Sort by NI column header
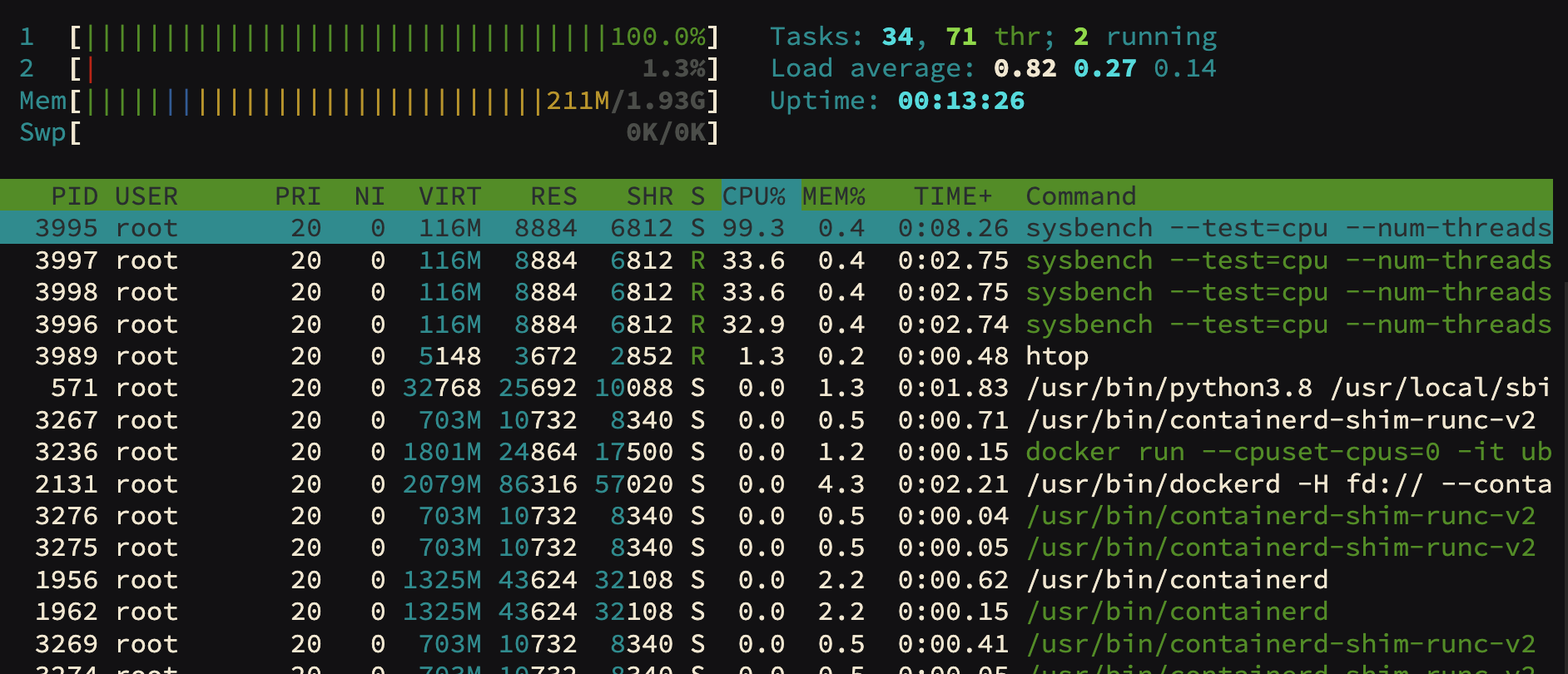 click(370, 196)
